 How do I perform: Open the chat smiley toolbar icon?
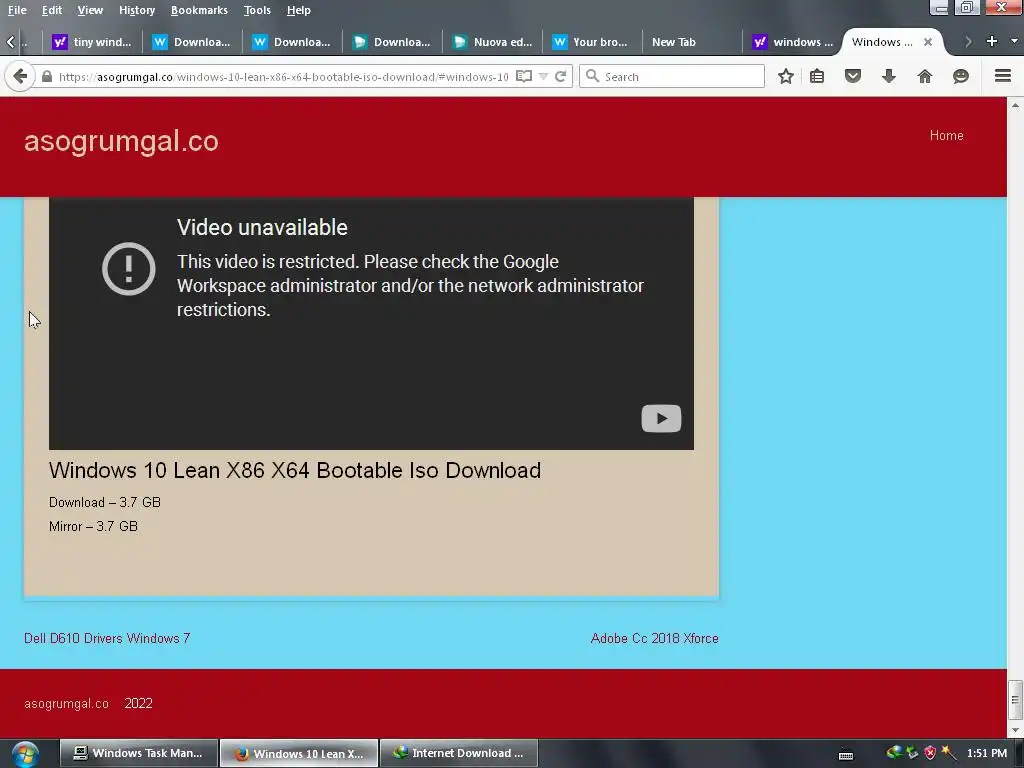pyautogui.click(x=961, y=76)
